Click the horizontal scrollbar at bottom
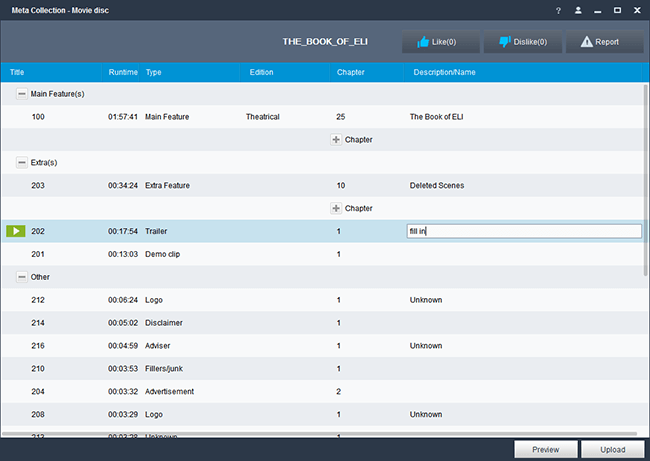 (319, 434)
